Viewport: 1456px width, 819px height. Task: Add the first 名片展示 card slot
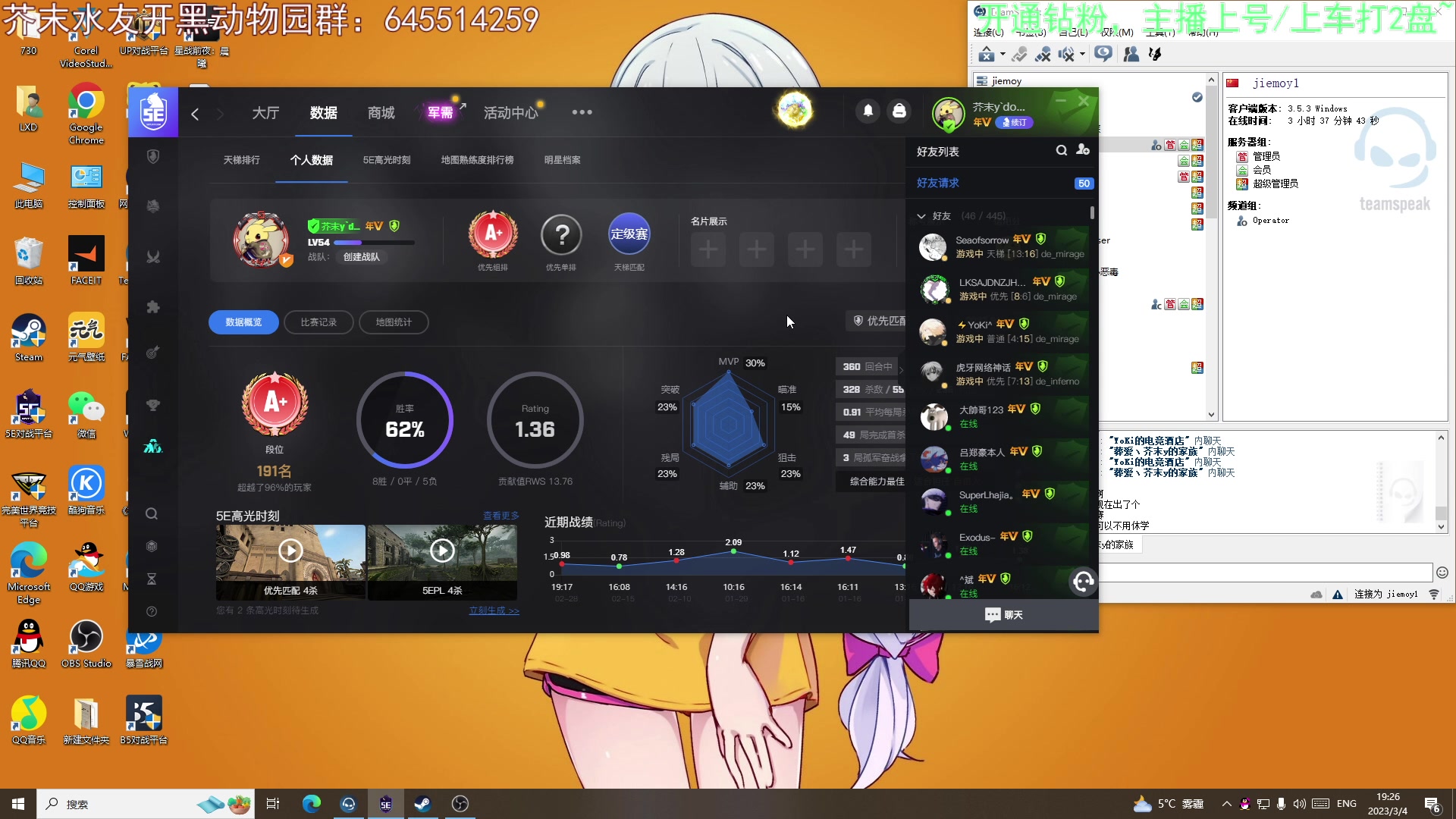click(708, 249)
